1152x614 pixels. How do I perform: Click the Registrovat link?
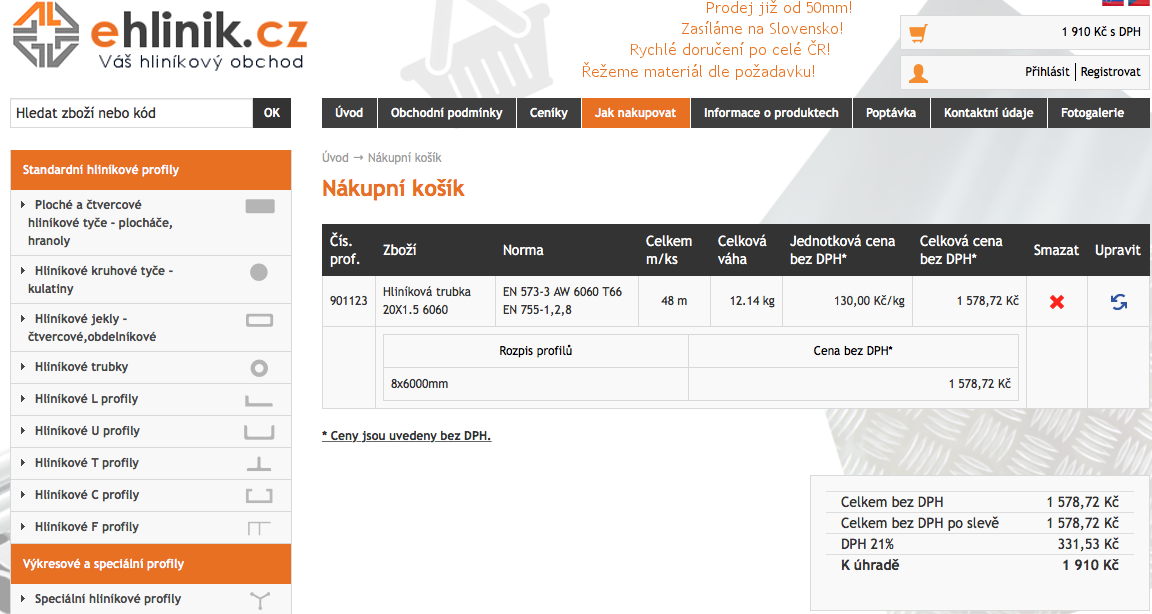pyautogui.click(x=1110, y=72)
